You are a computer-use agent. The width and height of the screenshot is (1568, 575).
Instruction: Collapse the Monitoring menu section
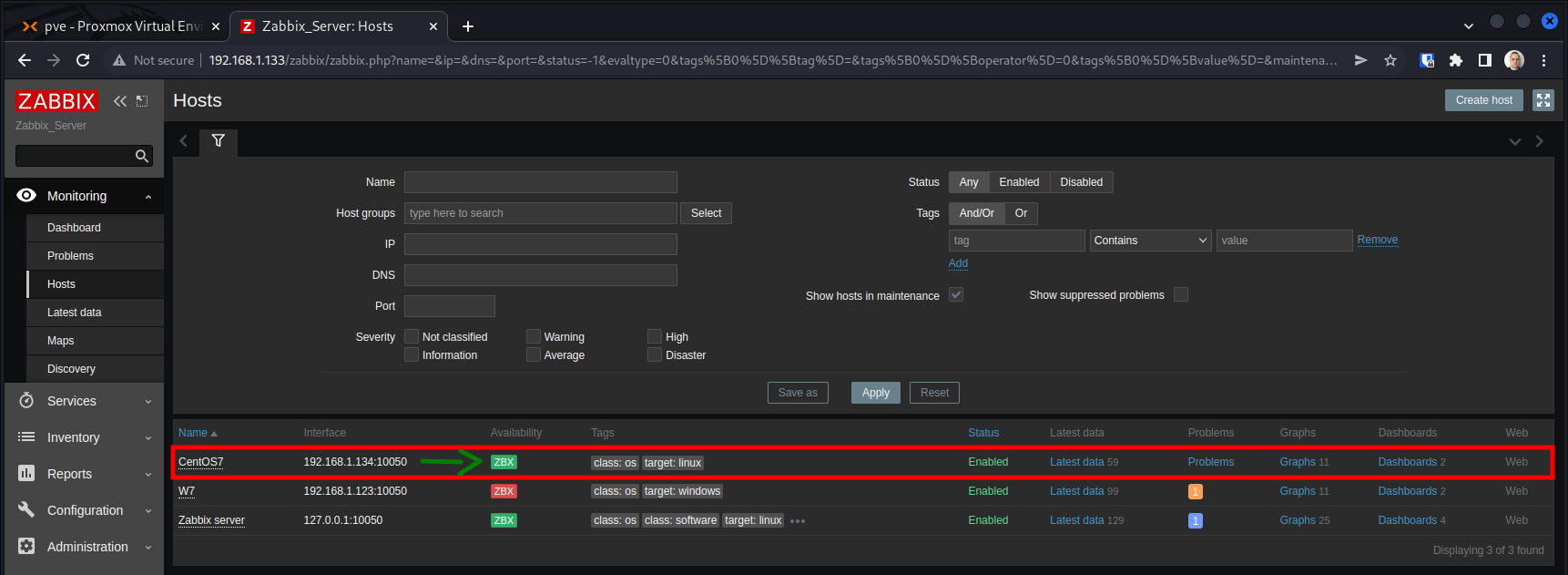click(x=148, y=197)
